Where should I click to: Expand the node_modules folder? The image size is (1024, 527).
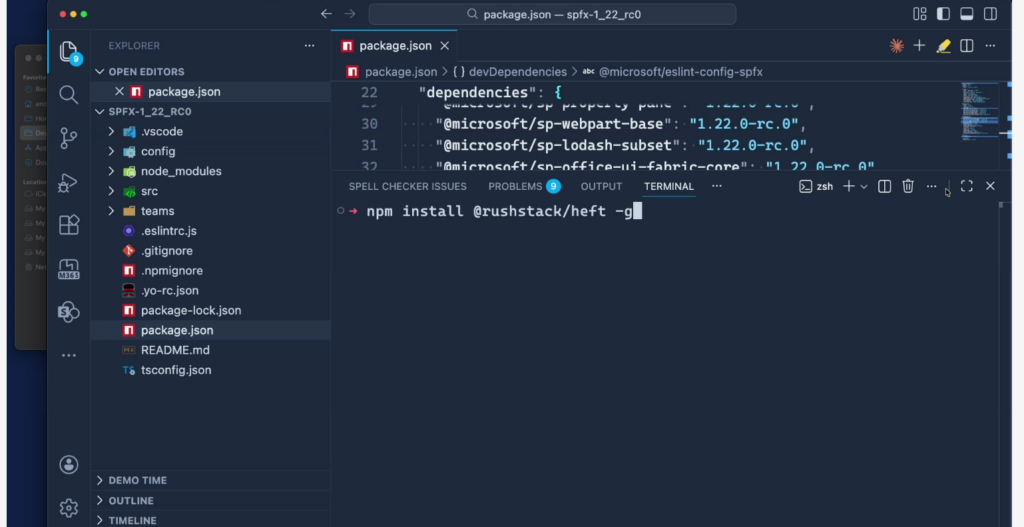click(x=111, y=171)
